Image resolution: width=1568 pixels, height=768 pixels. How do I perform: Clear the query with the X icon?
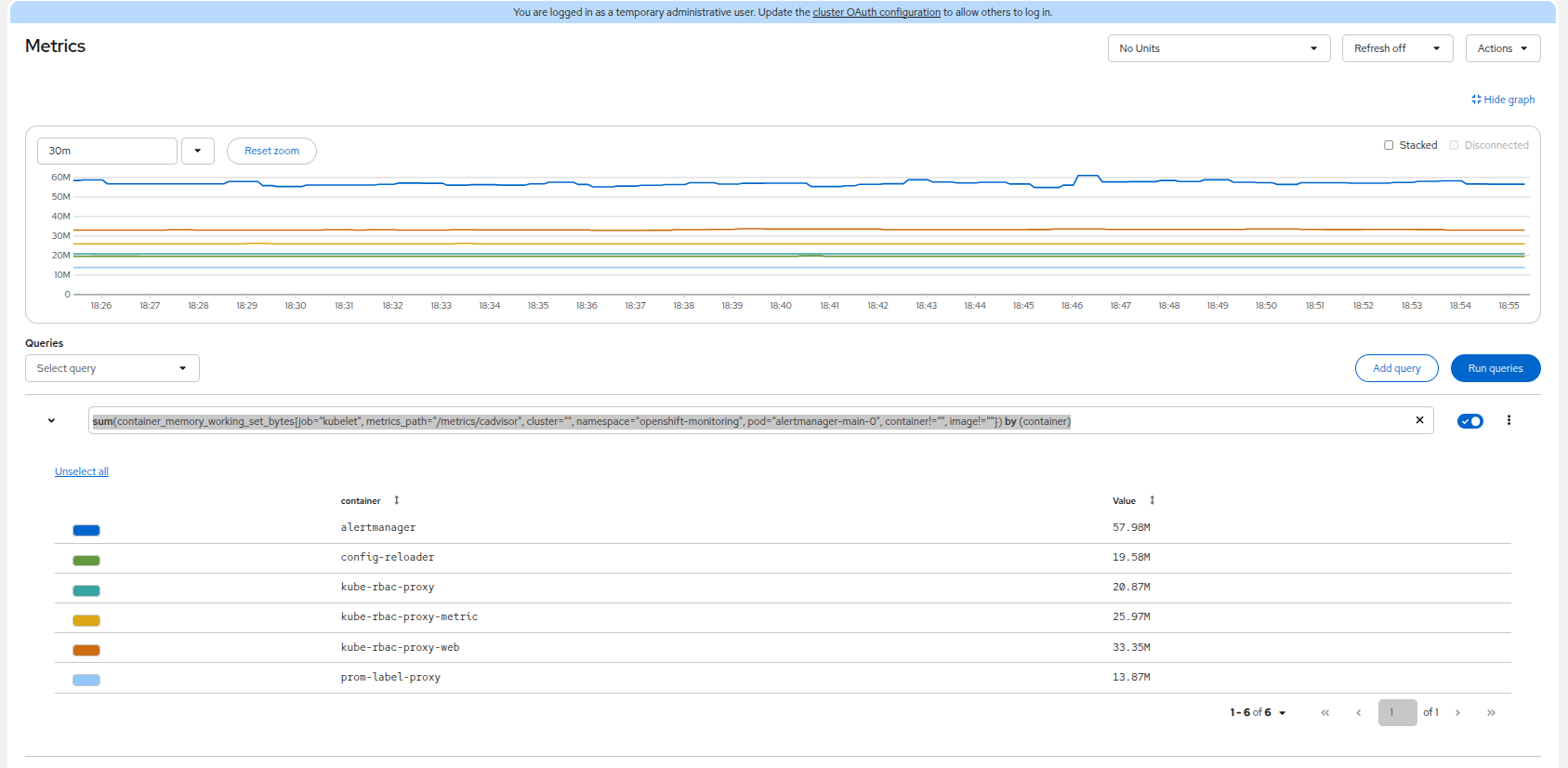(x=1419, y=420)
